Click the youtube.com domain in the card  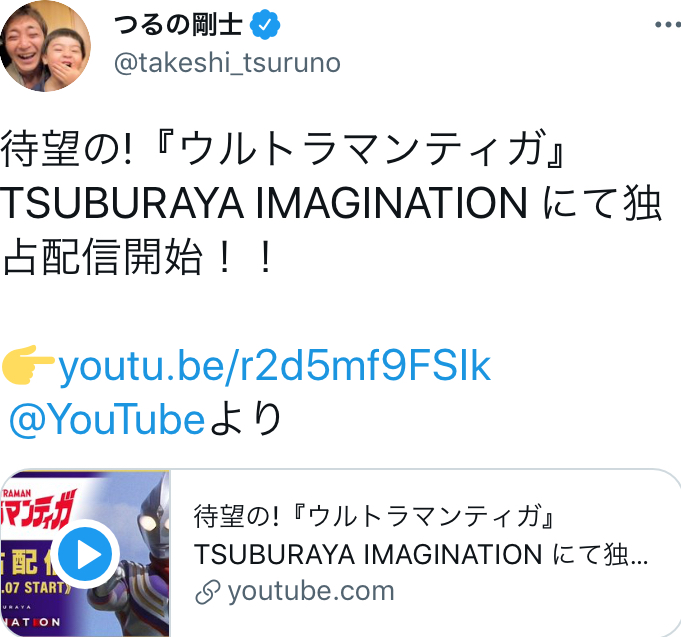click(x=310, y=591)
